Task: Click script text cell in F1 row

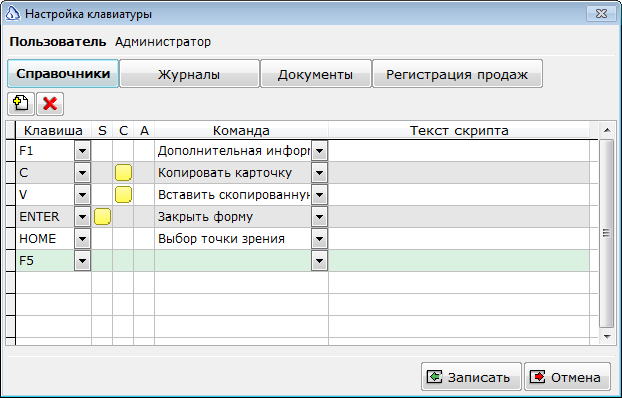Action: pos(459,151)
